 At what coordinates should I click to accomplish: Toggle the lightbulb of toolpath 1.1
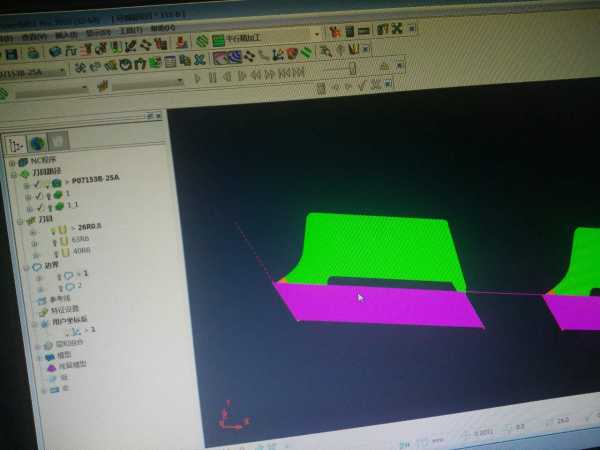[x=50, y=208]
